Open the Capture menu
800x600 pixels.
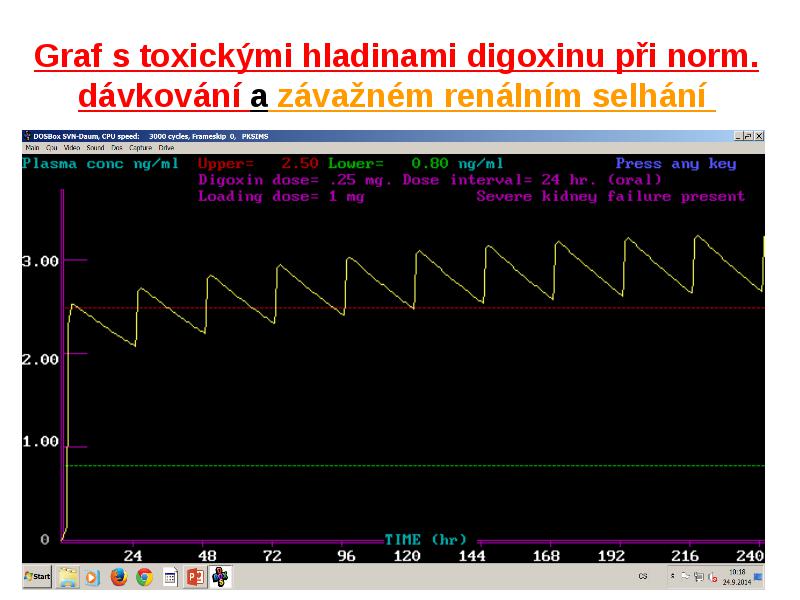(x=140, y=148)
